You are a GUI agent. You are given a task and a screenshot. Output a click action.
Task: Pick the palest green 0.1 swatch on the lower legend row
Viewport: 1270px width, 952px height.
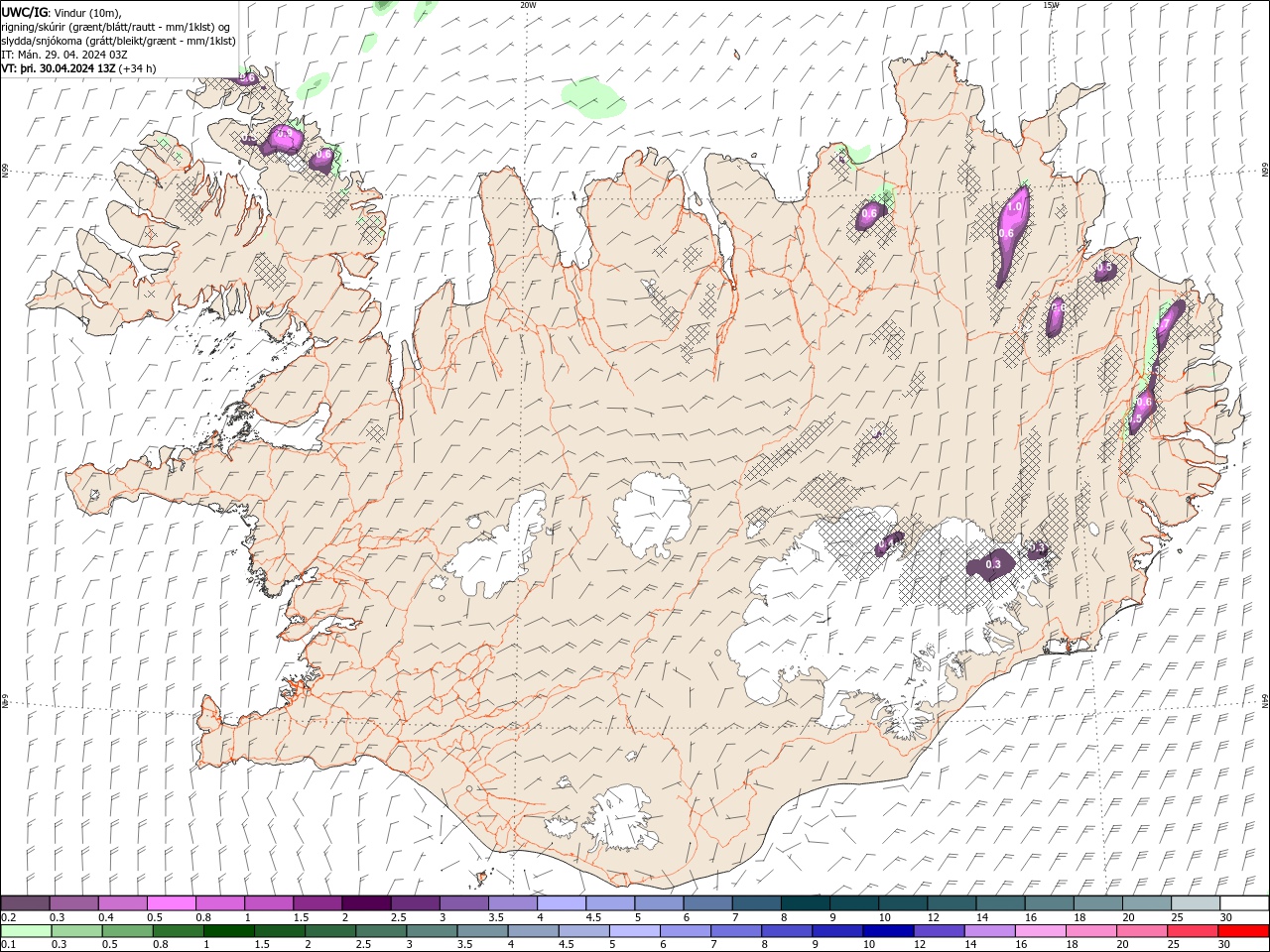[26, 931]
